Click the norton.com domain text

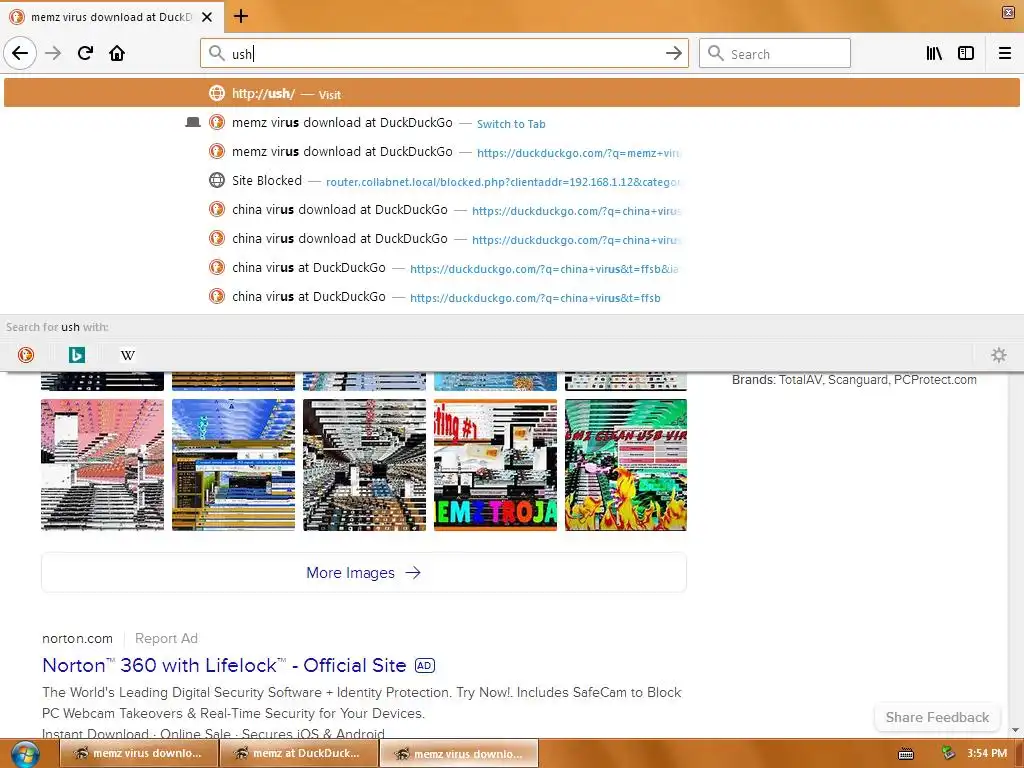click(x=77, y=639)
